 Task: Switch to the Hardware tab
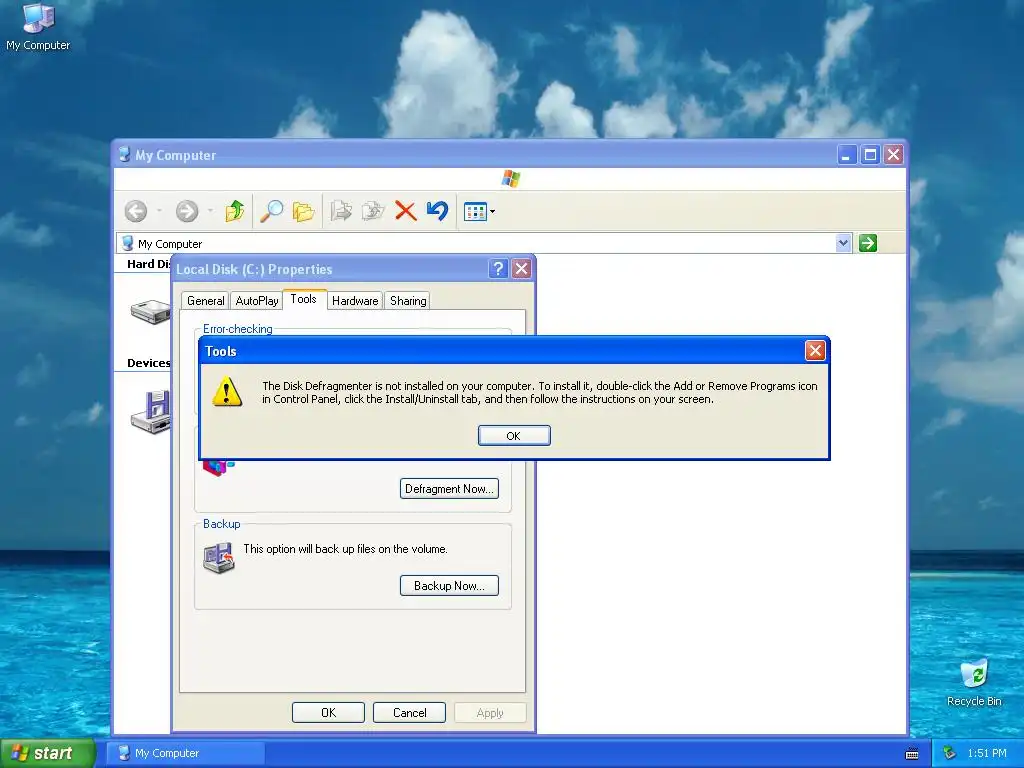[355, 300]
